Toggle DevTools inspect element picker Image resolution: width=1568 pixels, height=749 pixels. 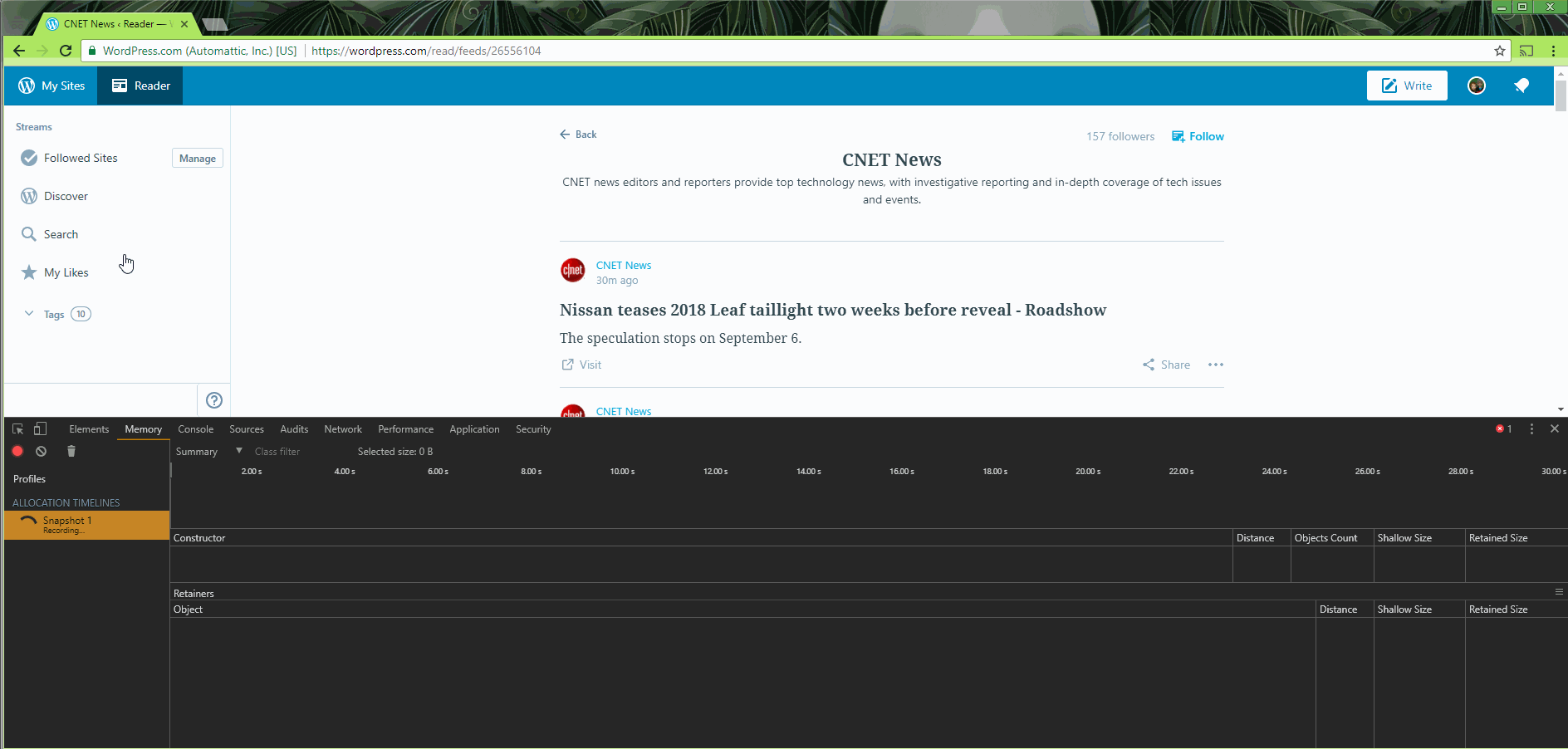(x=17, y=429)
